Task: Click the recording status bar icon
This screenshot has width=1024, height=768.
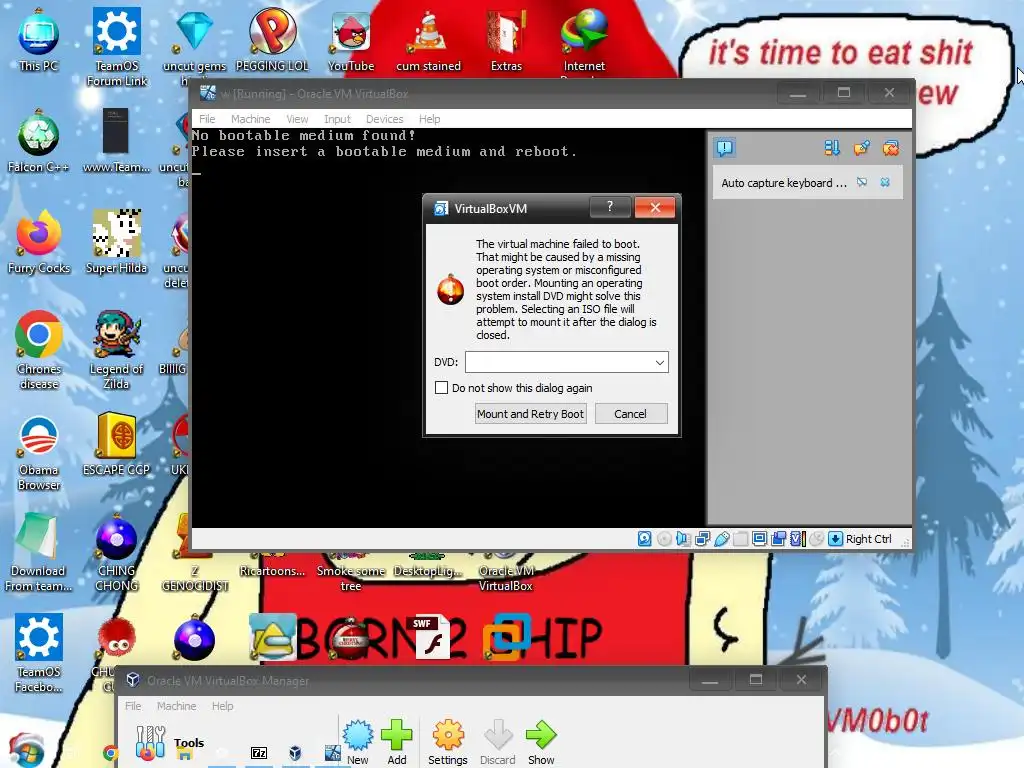Action: tap(778, 539)
